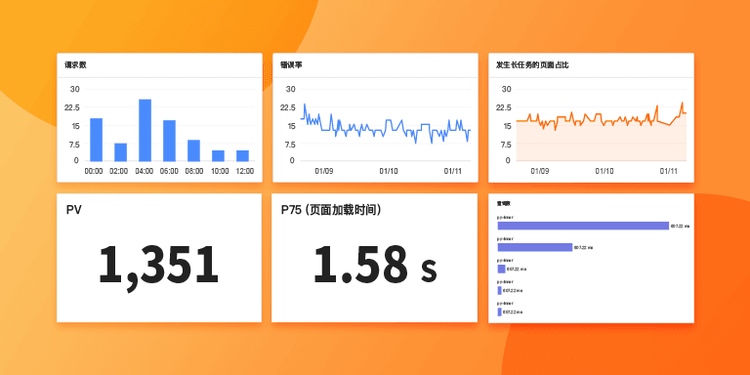Click the title of the purple bar chart card

(x=504, y=204)
